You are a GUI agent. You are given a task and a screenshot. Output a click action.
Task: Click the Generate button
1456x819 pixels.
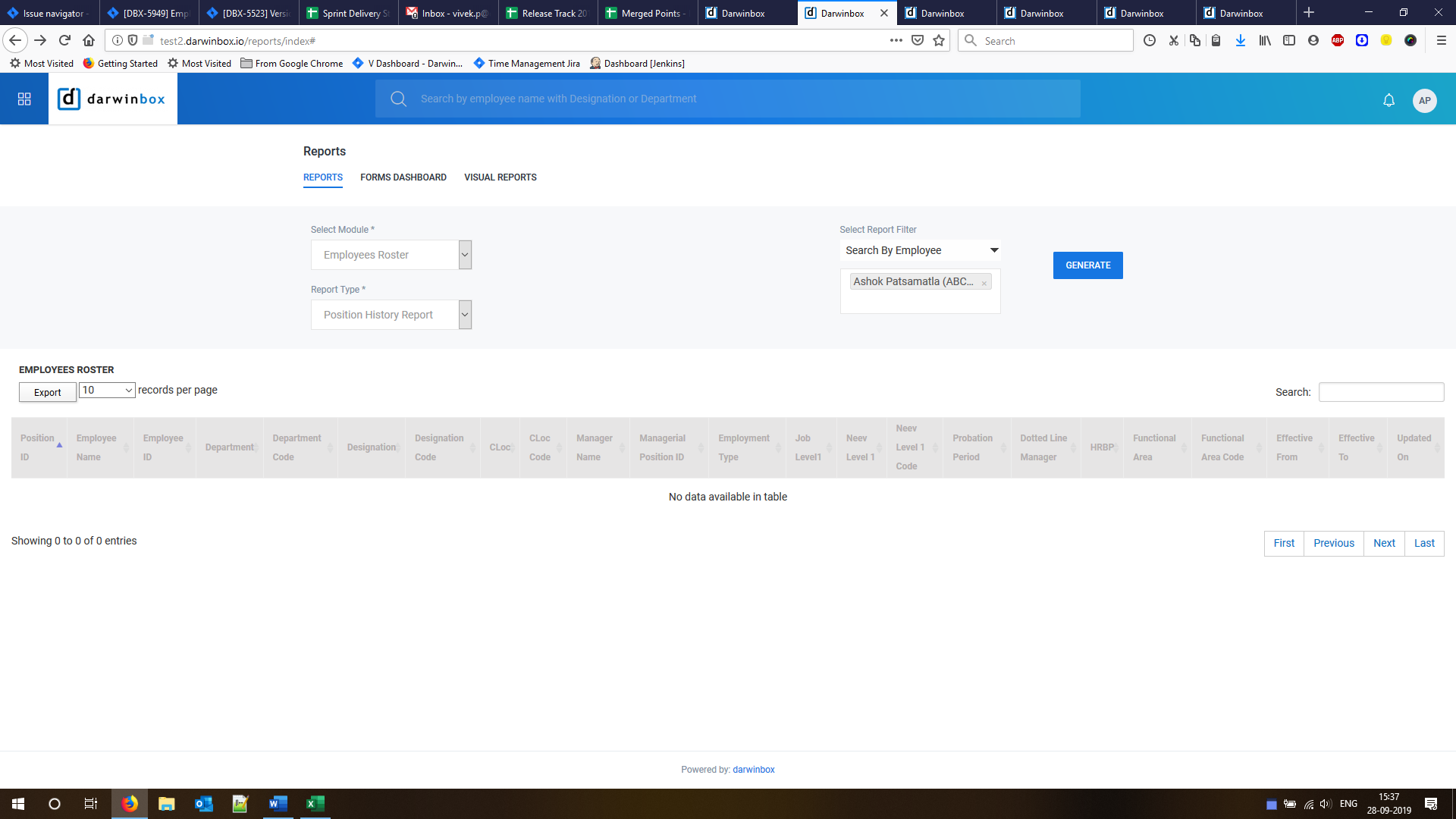[1087, 265]
